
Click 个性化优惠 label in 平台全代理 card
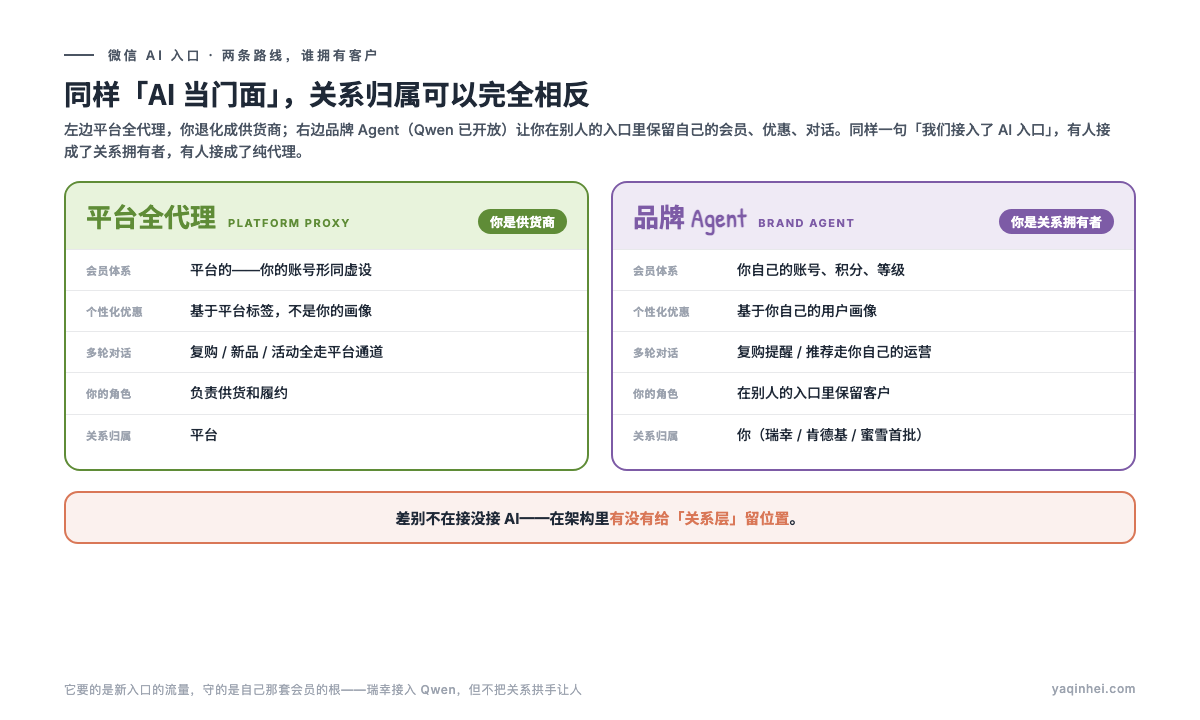114,312
